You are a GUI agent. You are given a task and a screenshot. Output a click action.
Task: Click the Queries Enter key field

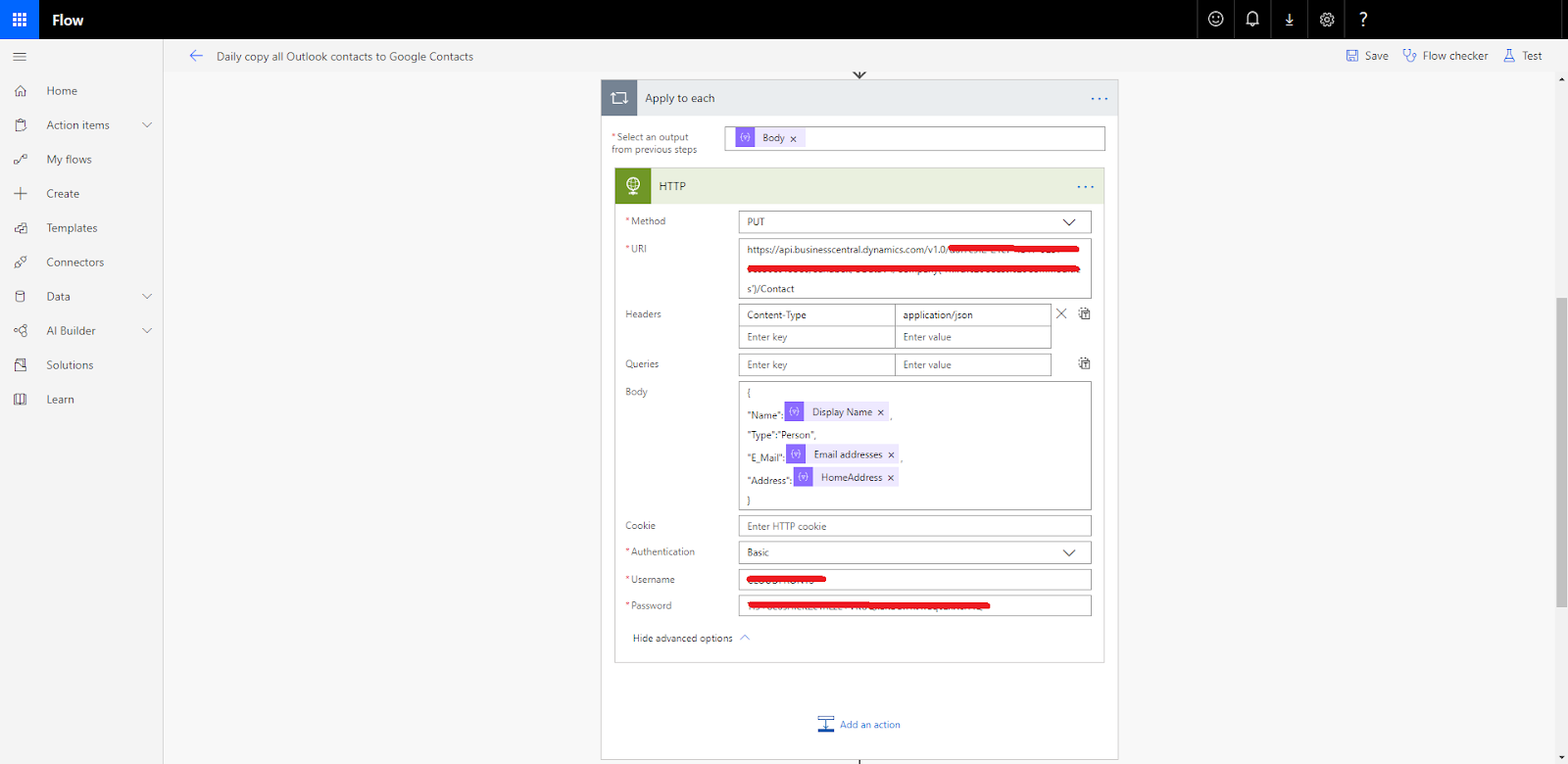coord(816,364)
